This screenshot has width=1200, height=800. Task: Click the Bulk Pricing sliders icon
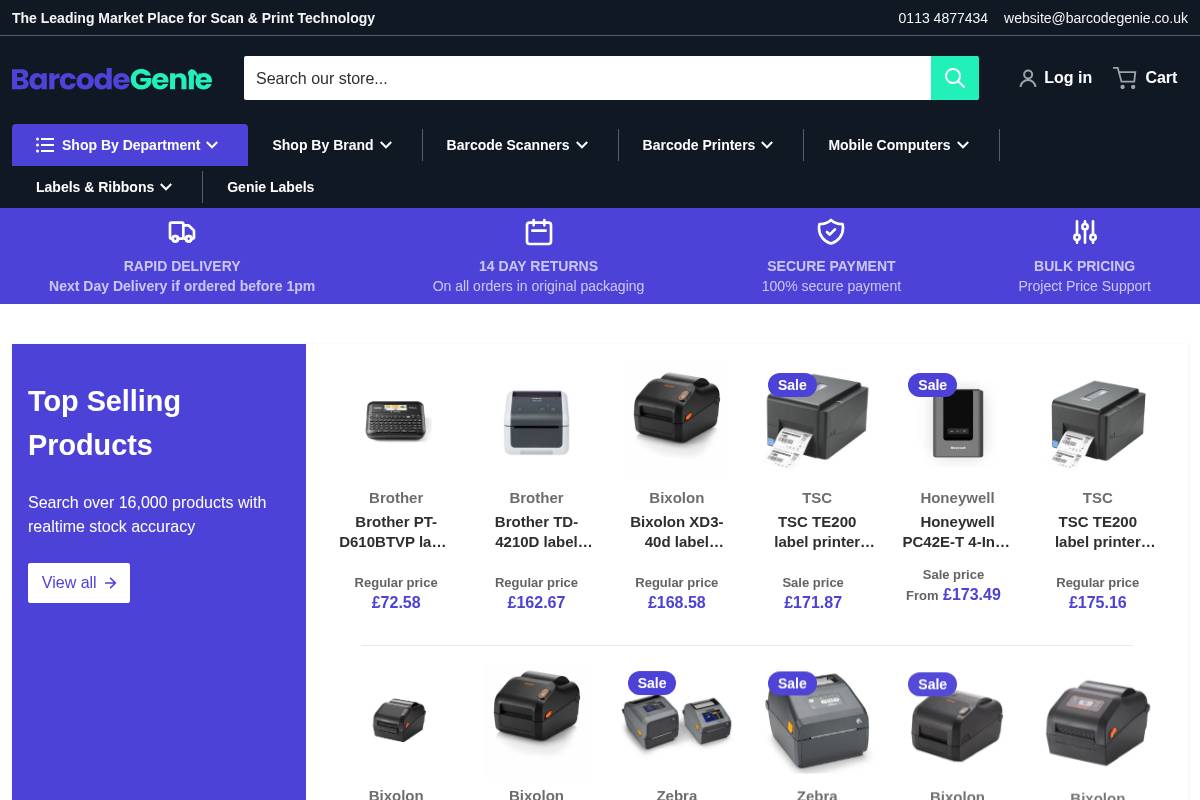pos(1085,232)
